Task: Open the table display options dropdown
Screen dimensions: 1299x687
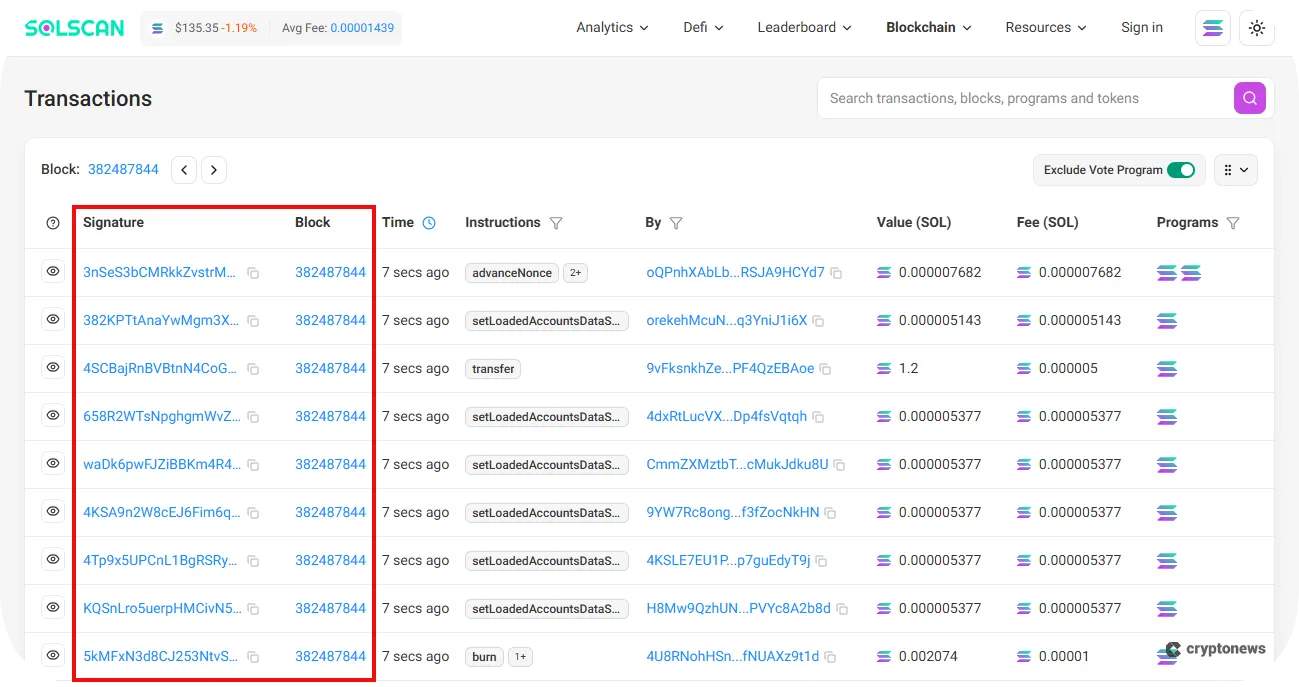Action: [1236, 170]
